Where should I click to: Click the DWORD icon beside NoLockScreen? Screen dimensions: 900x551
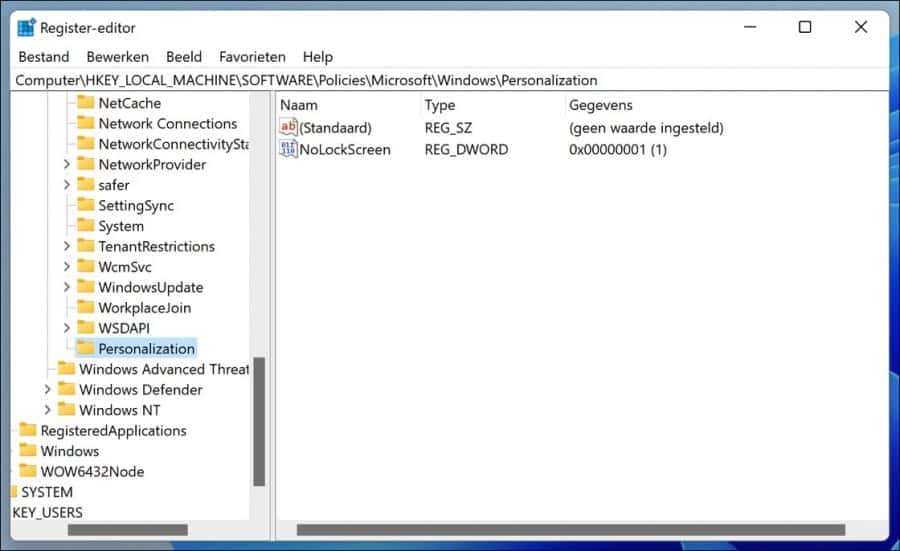pos(288,149)
